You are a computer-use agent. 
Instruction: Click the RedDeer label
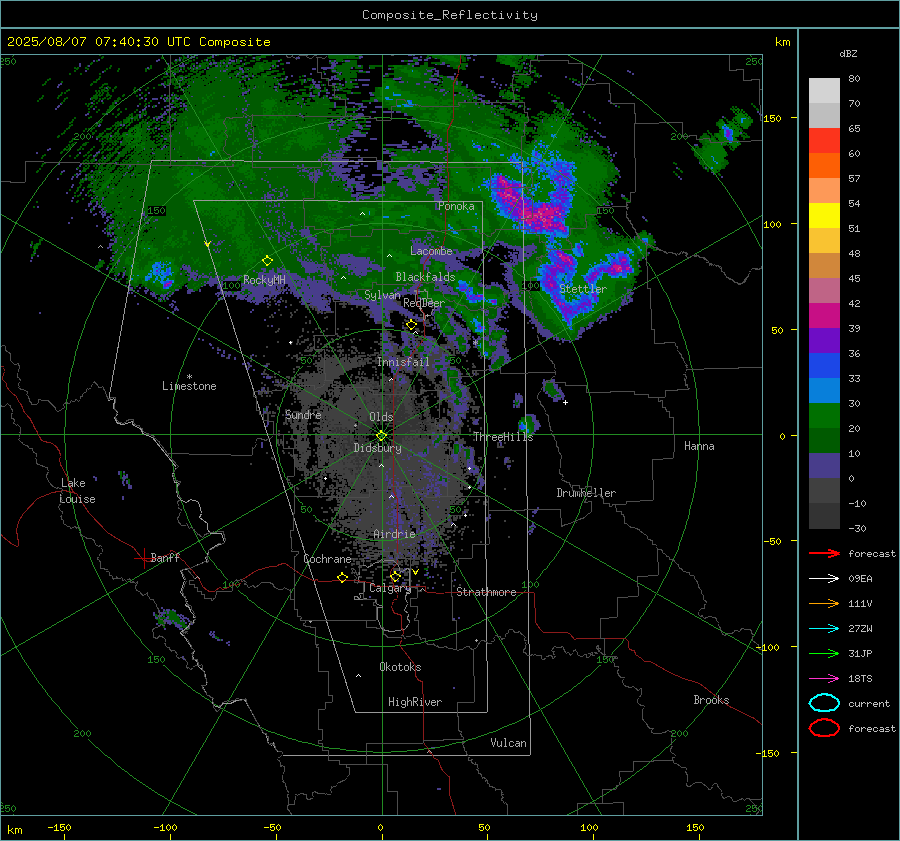(x=424, y=303)
